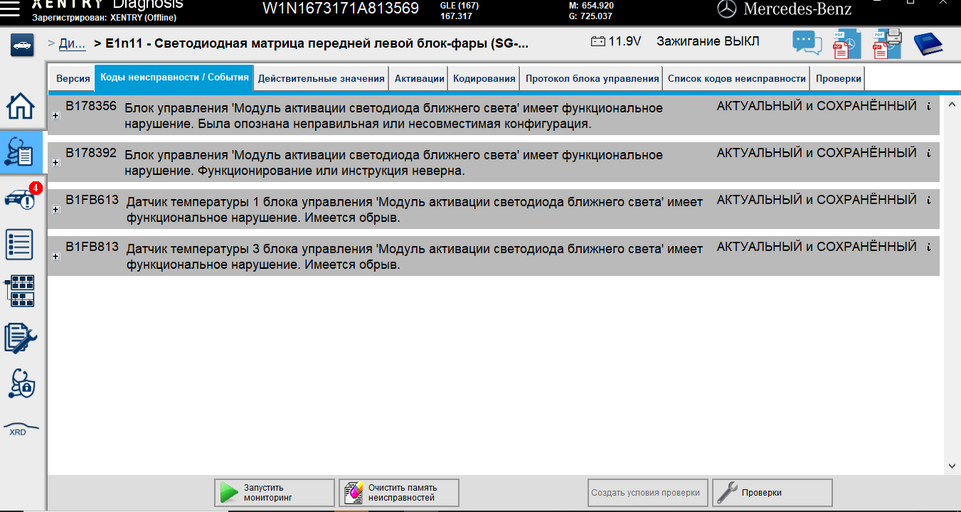Open XRD sidebar icon
This screenshot has height=512, width=961.
pos(21,429)
